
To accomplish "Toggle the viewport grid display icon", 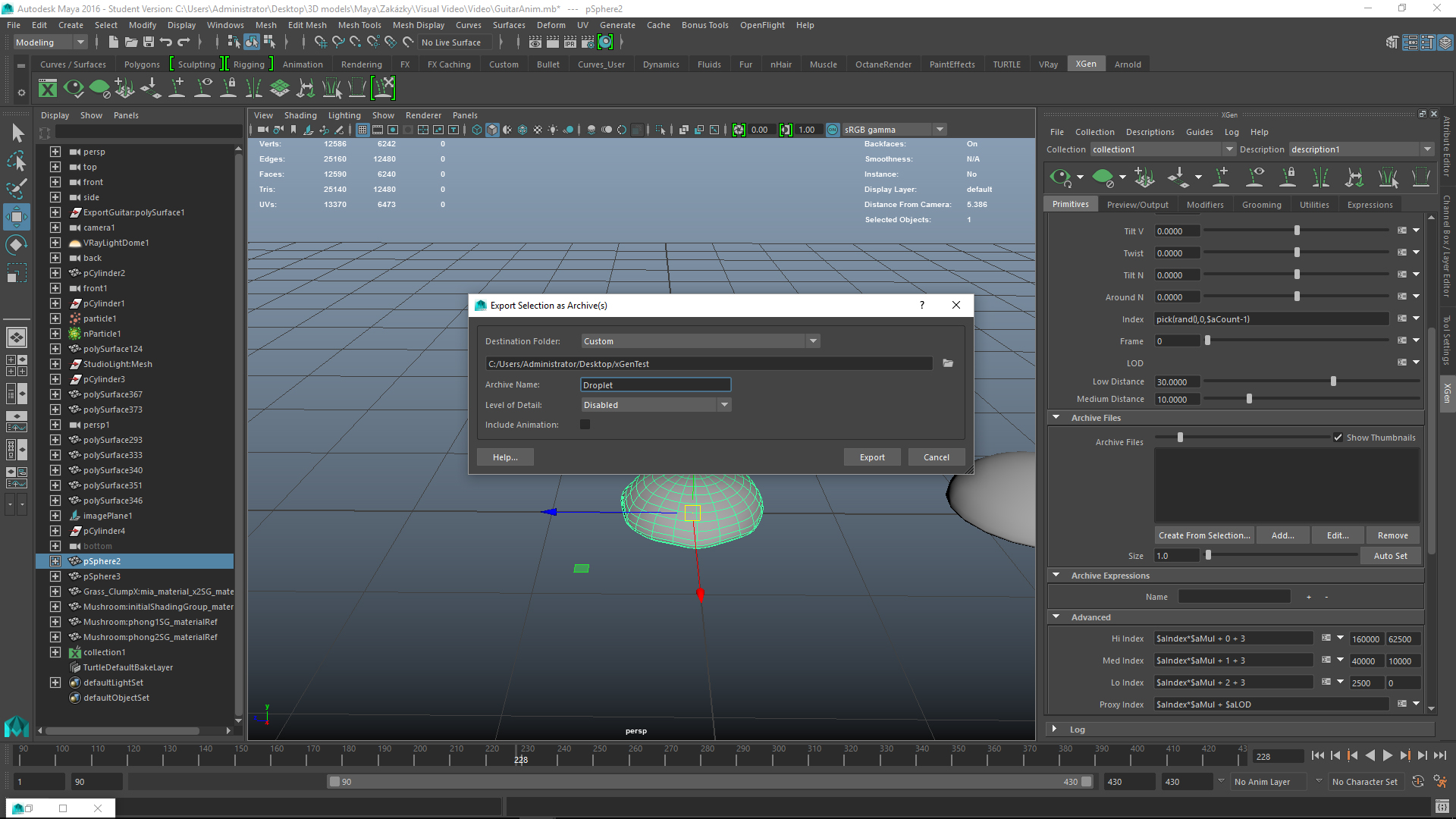I will pyautogui.click(x=362, y=130).
